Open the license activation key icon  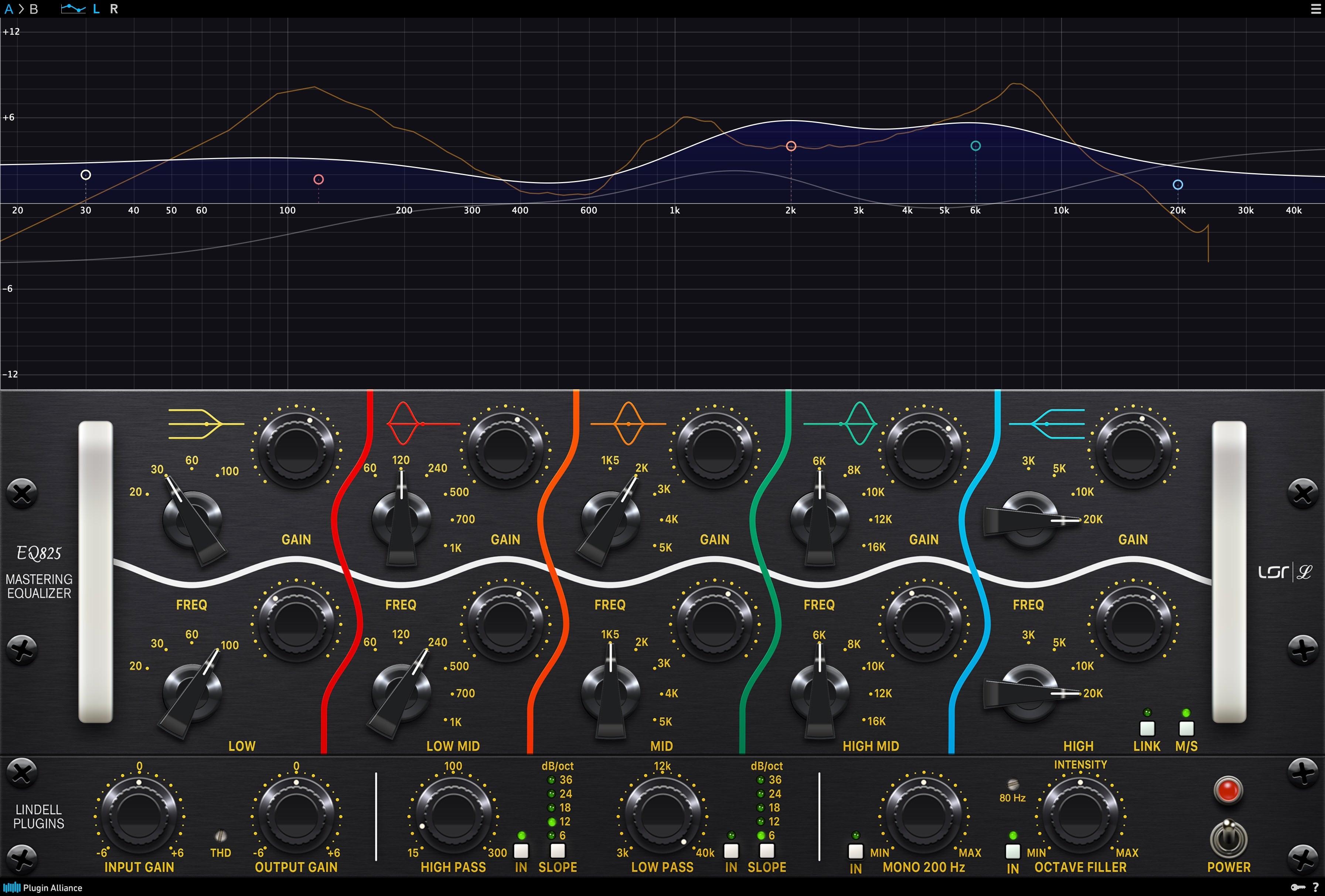[1295, 888]
